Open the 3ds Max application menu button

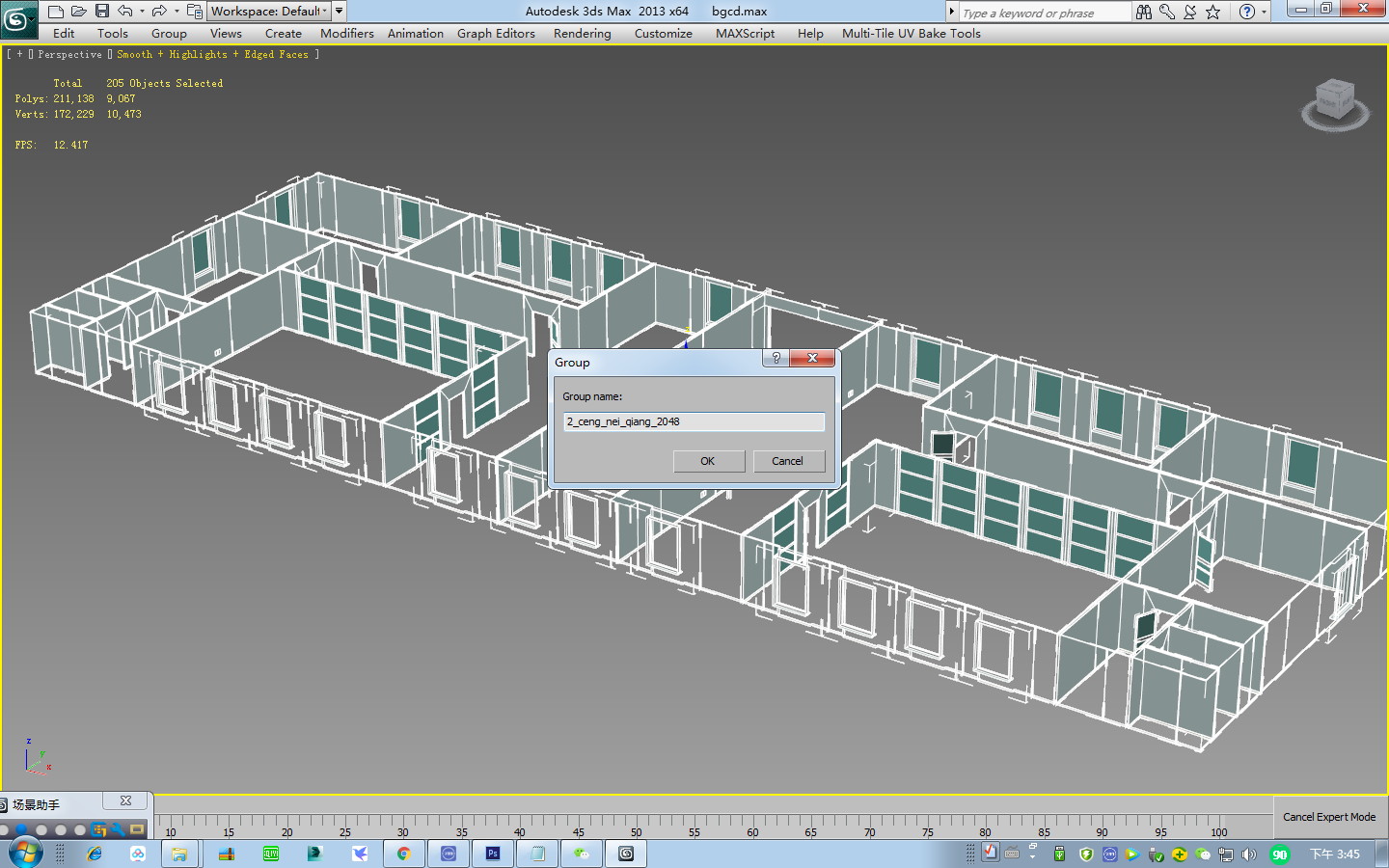coord(17,18)
